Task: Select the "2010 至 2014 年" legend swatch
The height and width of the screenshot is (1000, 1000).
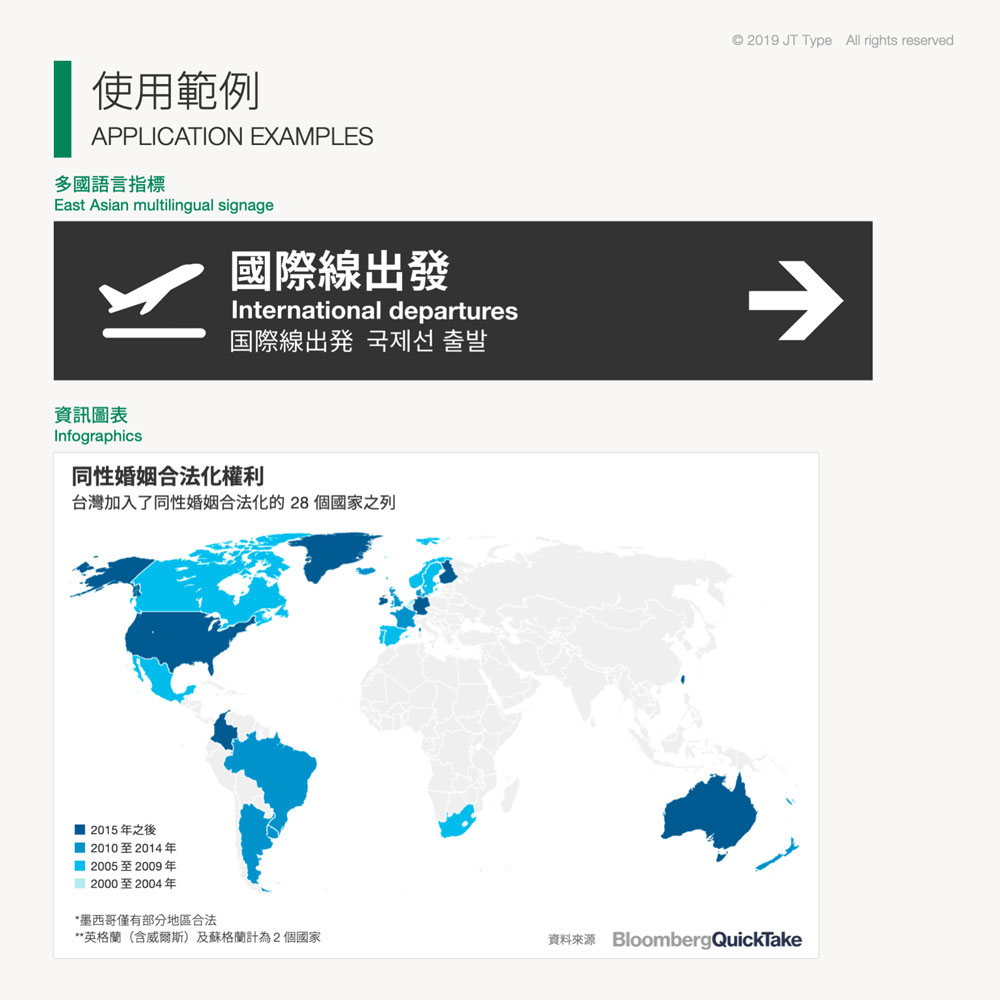Action: tap(80, 848)
